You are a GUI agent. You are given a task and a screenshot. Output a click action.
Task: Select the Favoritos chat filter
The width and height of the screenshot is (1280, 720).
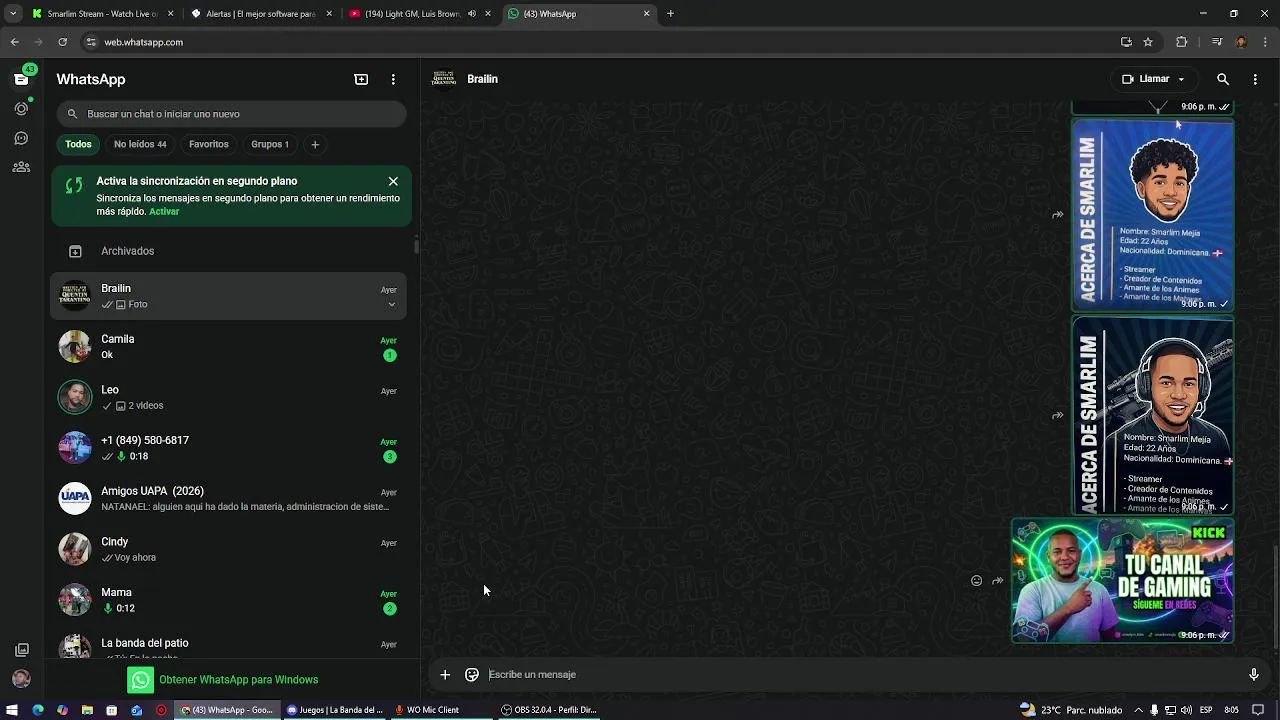[209, 144]
